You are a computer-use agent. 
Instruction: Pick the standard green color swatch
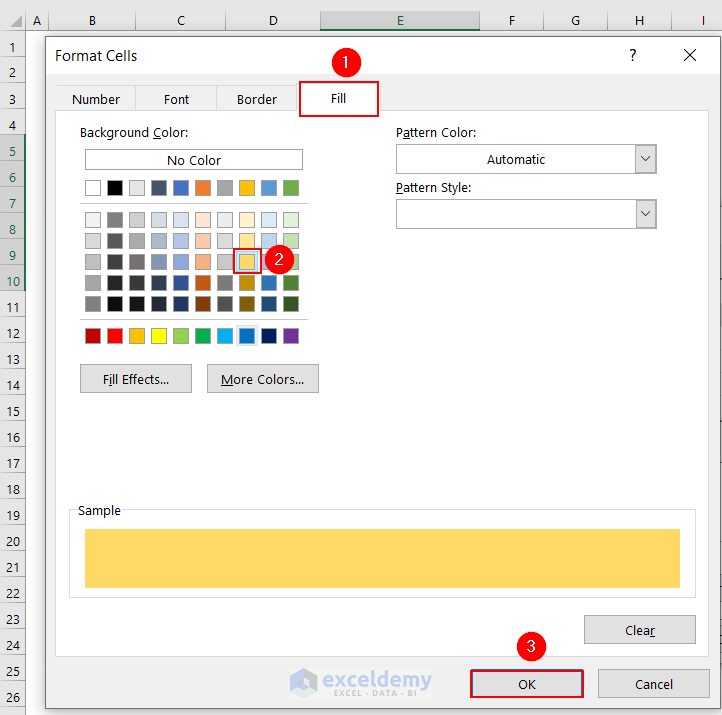[203, 336]
